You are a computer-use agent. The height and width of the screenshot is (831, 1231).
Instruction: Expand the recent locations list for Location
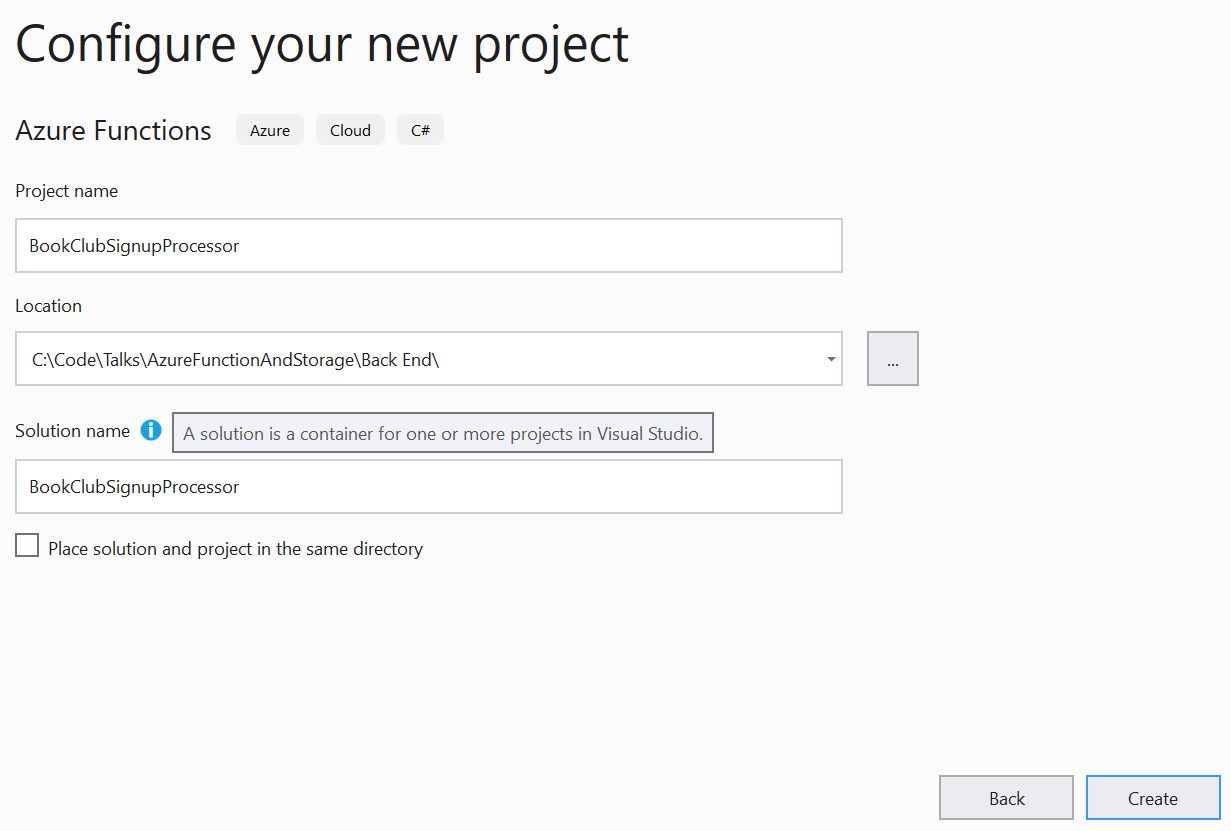830,358
